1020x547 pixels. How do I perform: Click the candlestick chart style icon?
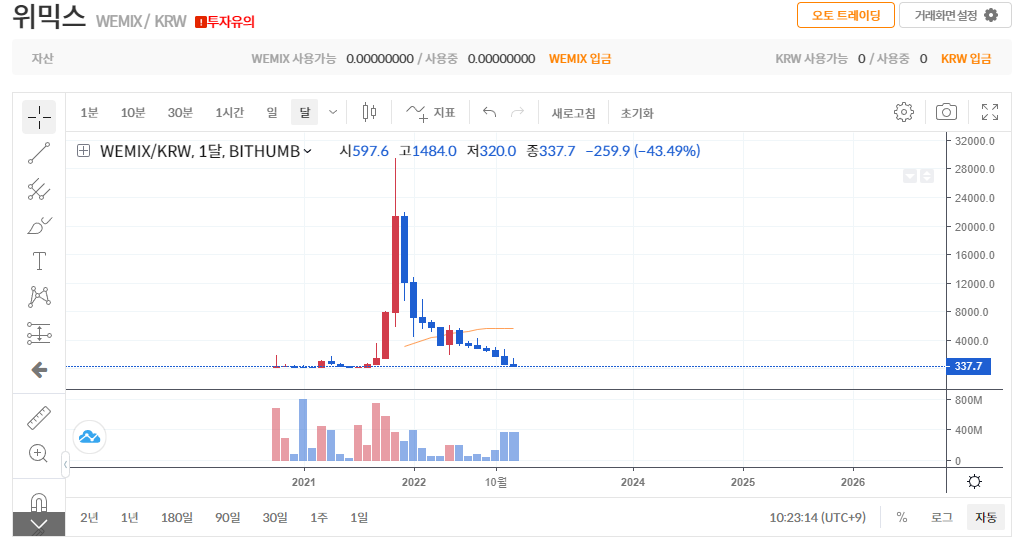point(369,113)
